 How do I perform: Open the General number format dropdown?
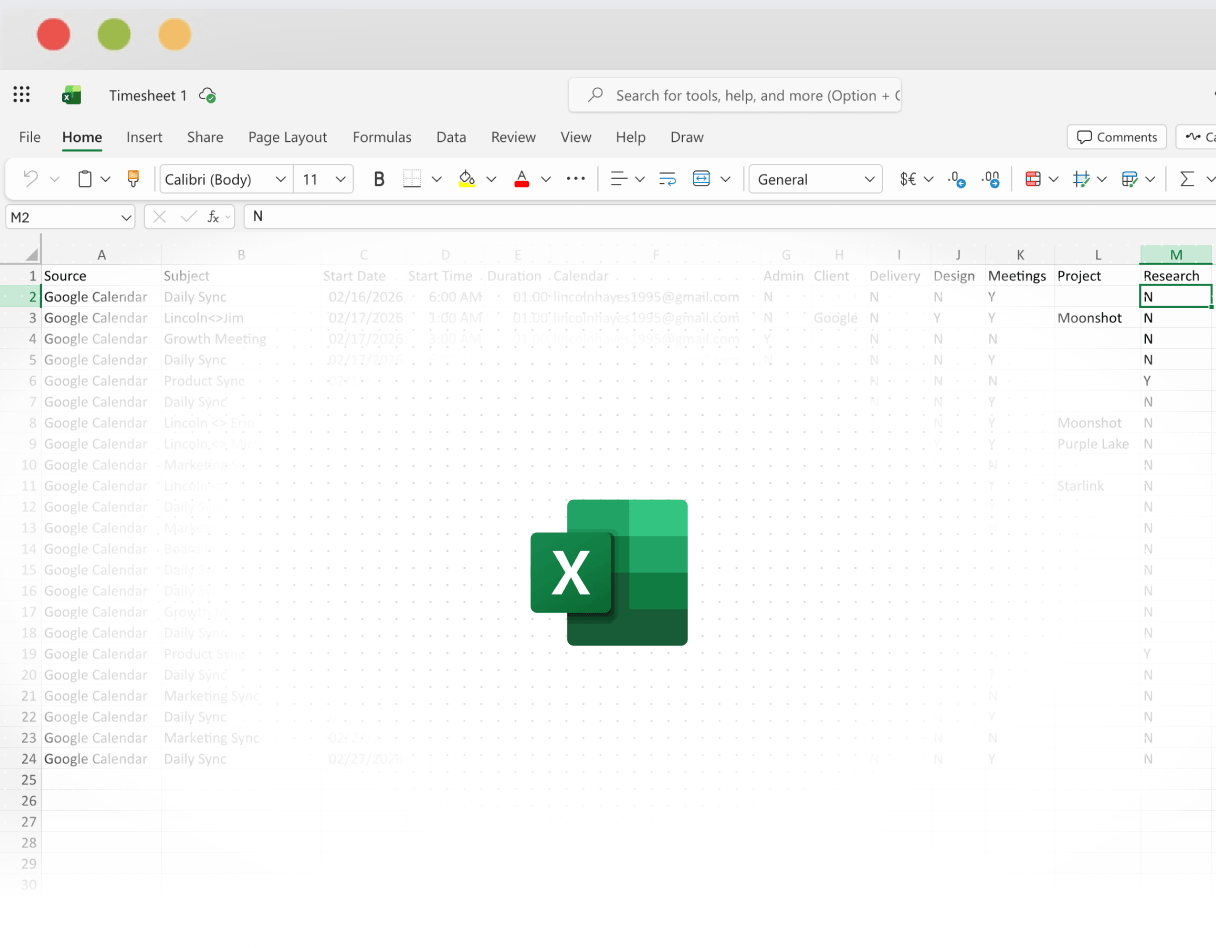[815, 178]
